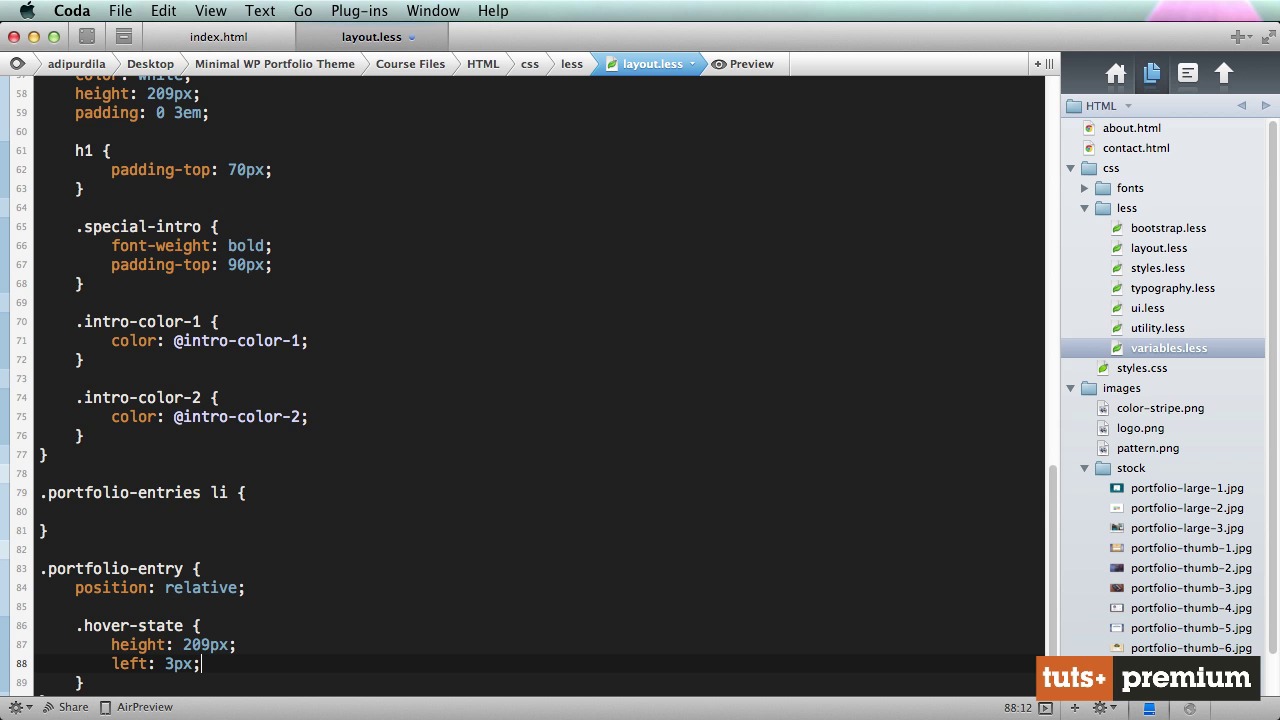Select variables.less file
Image resolution: width=1280 pixels, height=720 pixels.
pyautogui.click(x=1168, y=348)
